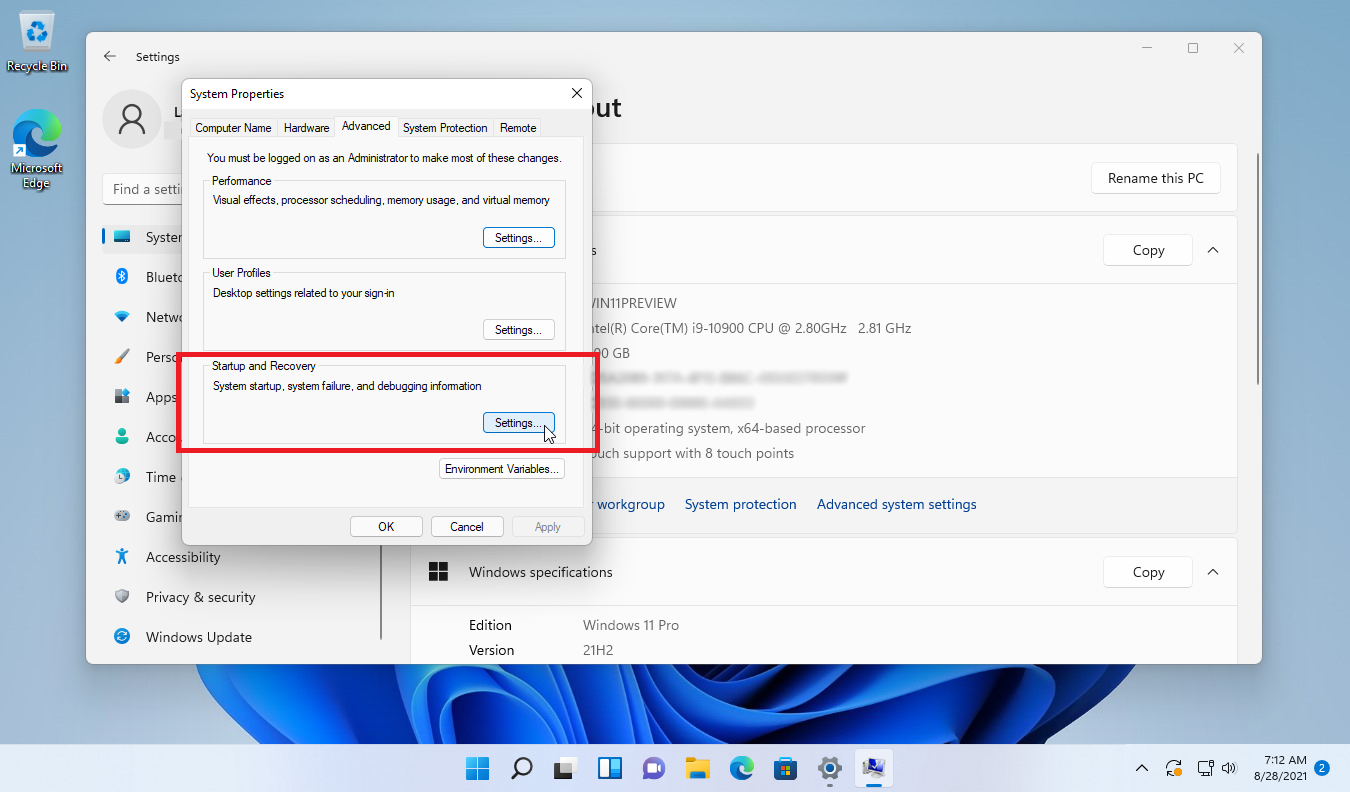Switch to the Settings gear taskbar icon
This screenshot has height=792, width=1350.
(x=829, y=768)
